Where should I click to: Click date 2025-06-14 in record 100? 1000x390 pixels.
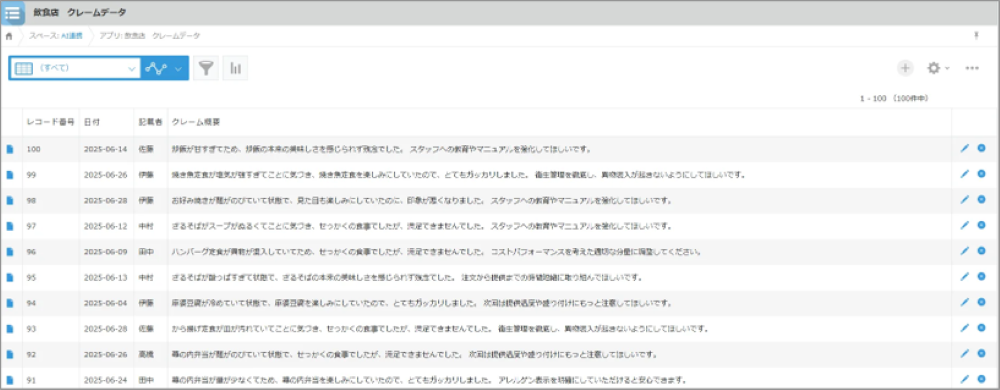(x=105, y=149)
